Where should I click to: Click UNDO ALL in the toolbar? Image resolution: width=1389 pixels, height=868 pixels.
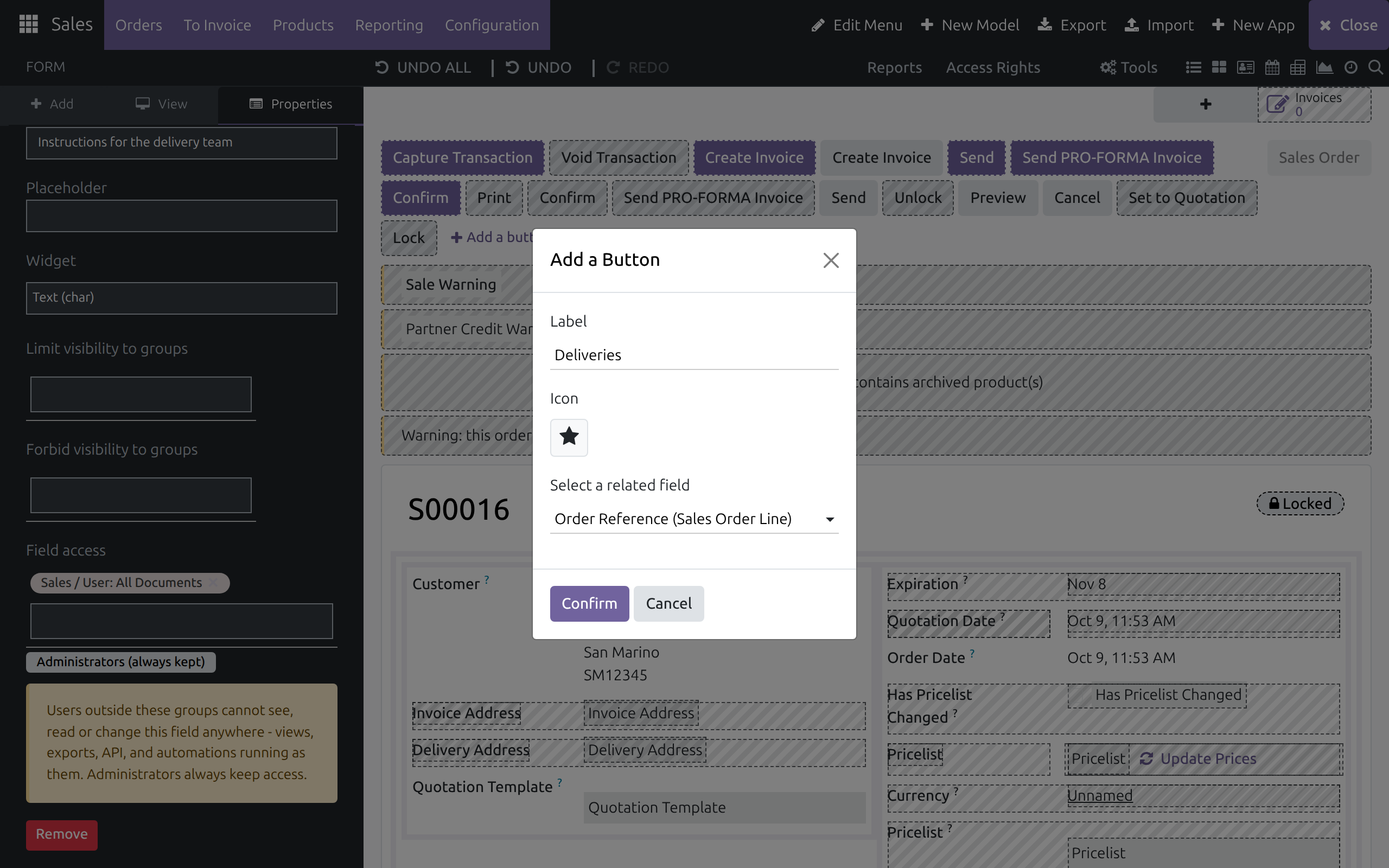(x=423, y=68)
